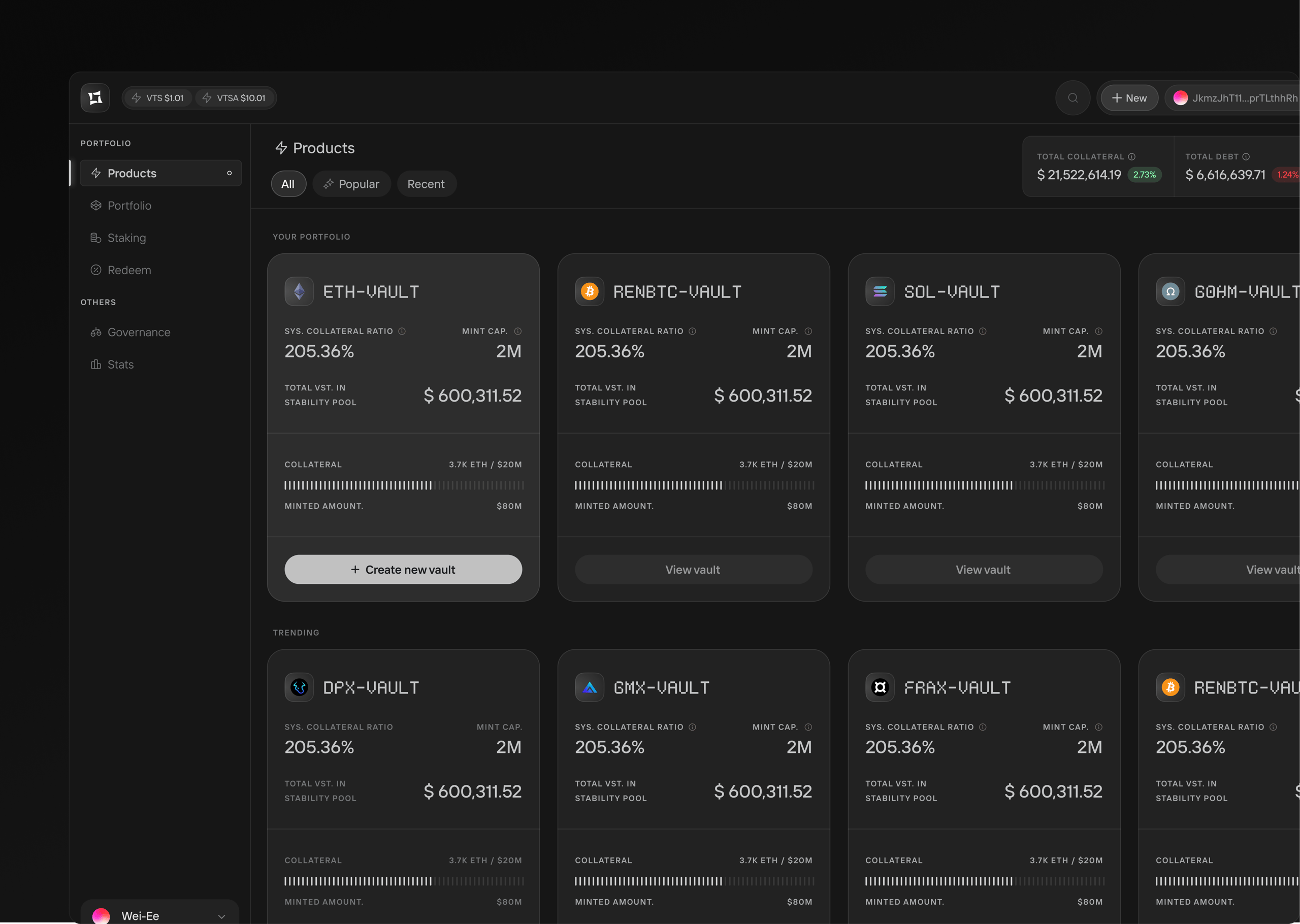Click the 2.73% collateral change badge
1300x924 pixels.
coord(1144,175)
